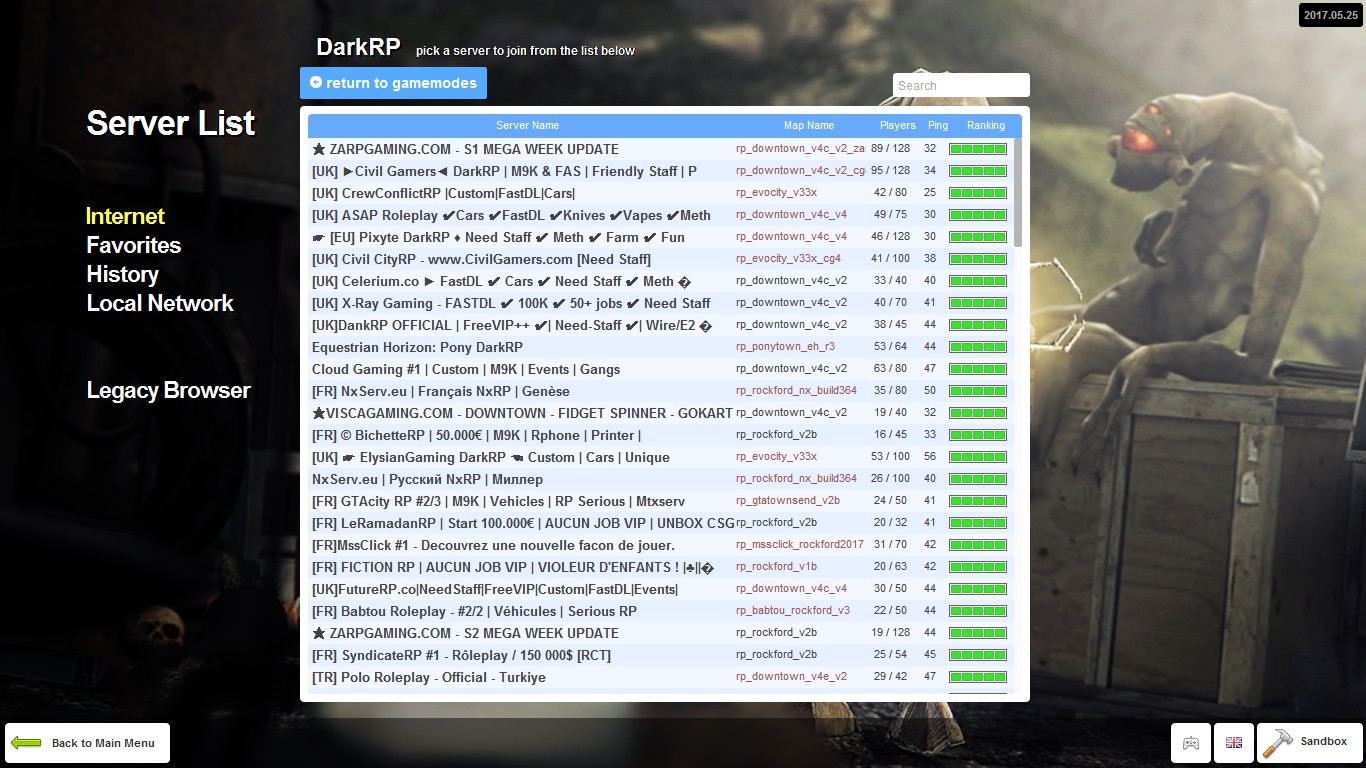1366x768 pixels.
Task: Click the green back arrow icon
Action: pos(26,743)
